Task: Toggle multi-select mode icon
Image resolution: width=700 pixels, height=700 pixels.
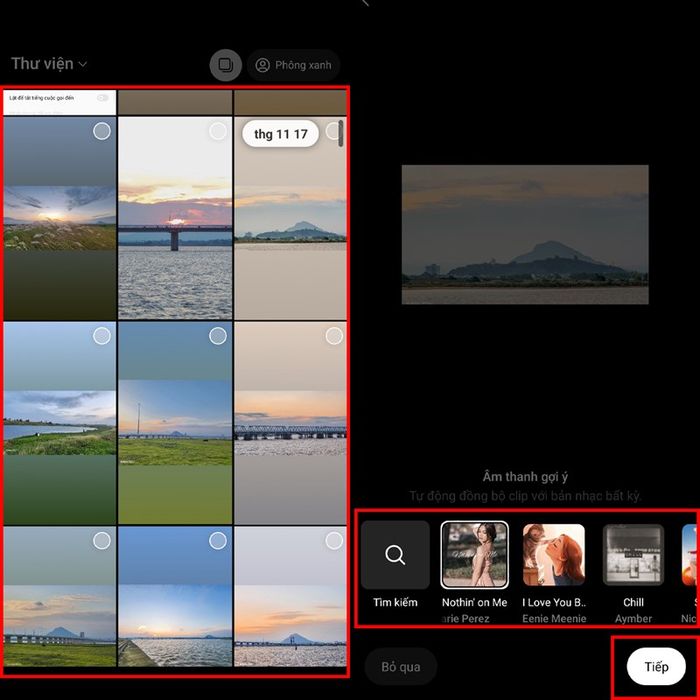Action: [x=225, y=65]
